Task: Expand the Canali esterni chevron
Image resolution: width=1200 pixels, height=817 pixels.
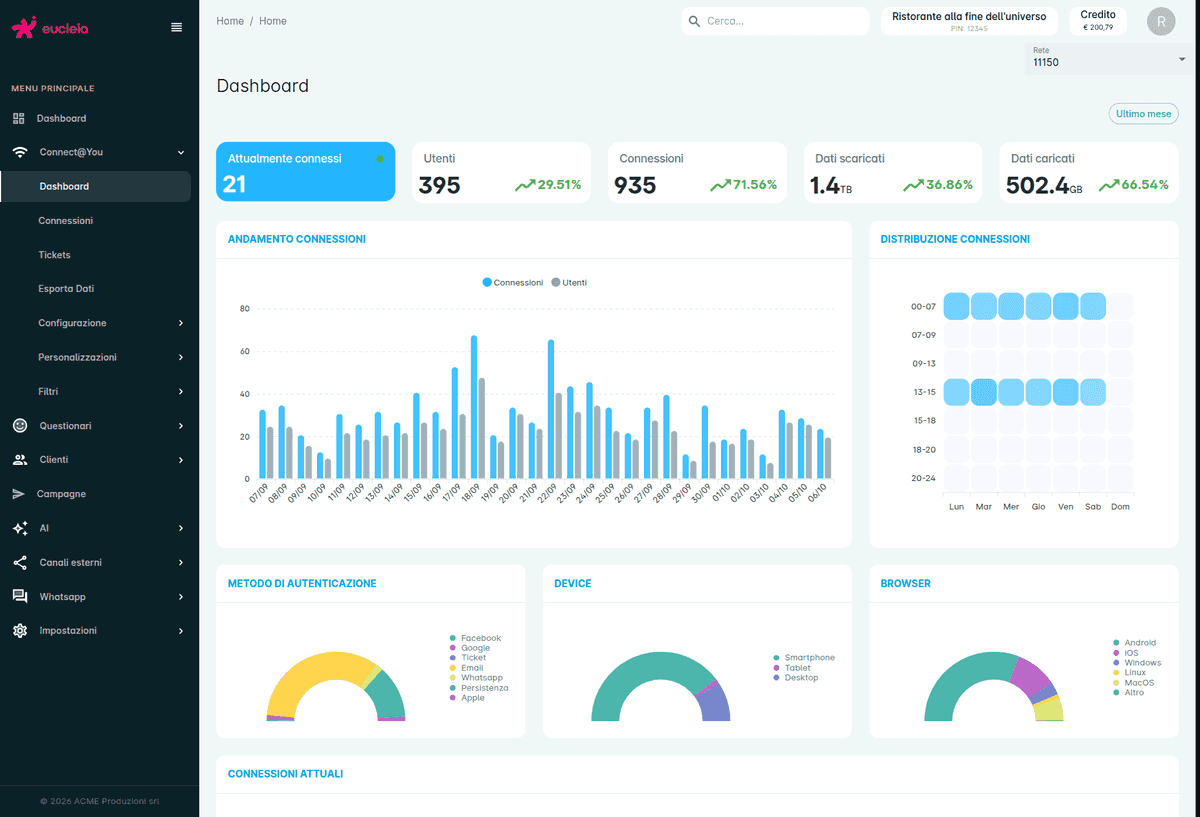Action: click(181, 562)
